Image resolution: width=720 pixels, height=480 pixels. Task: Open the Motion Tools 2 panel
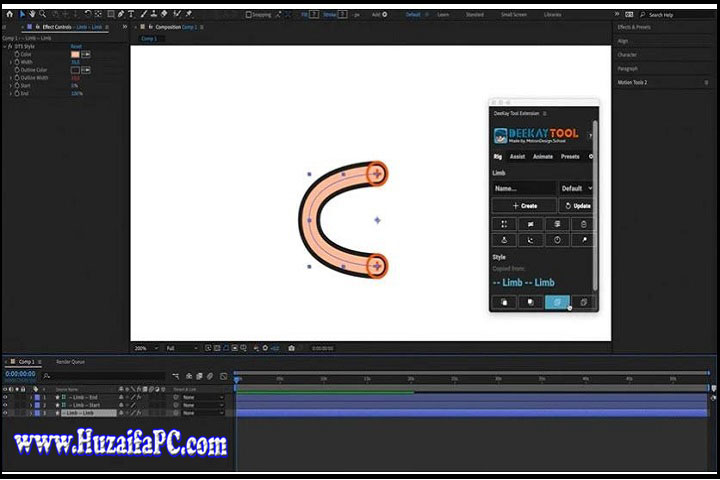[632, 82]
